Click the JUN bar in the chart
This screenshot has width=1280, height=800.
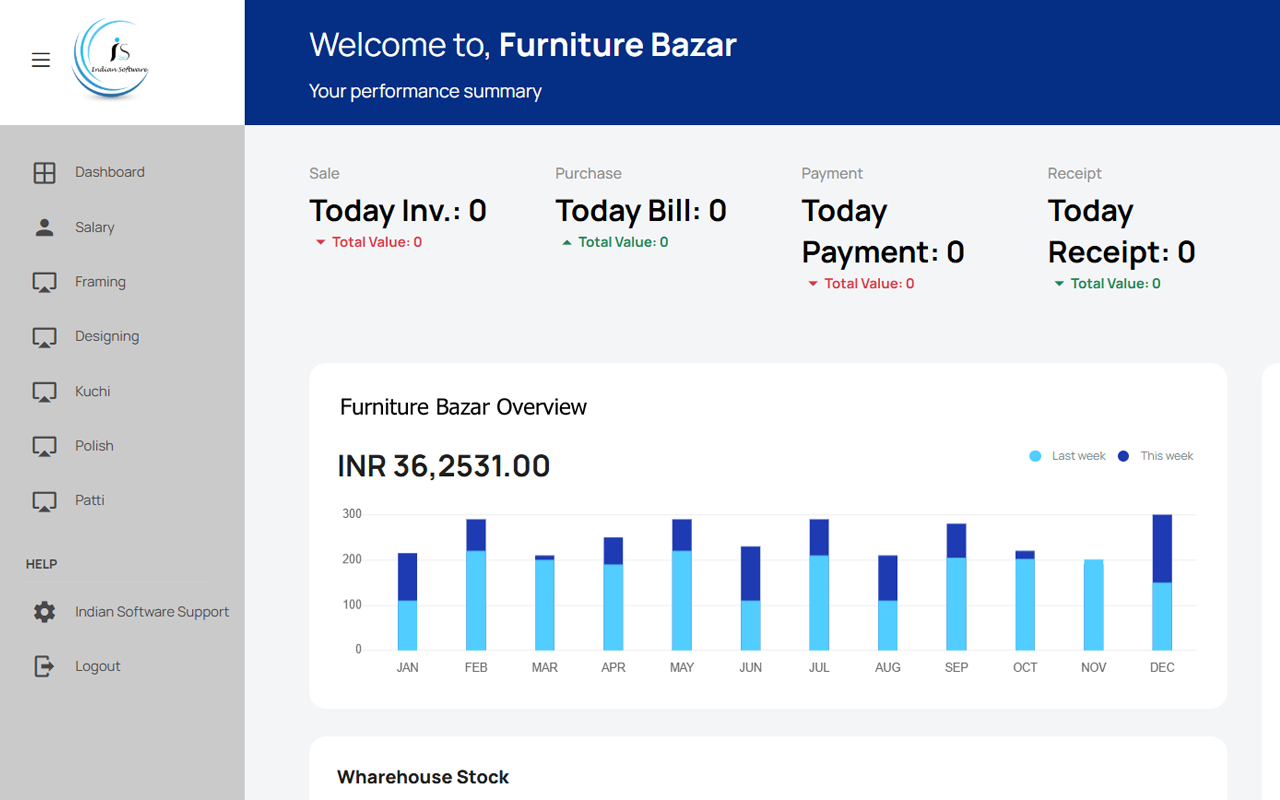(x=750, y=598)
